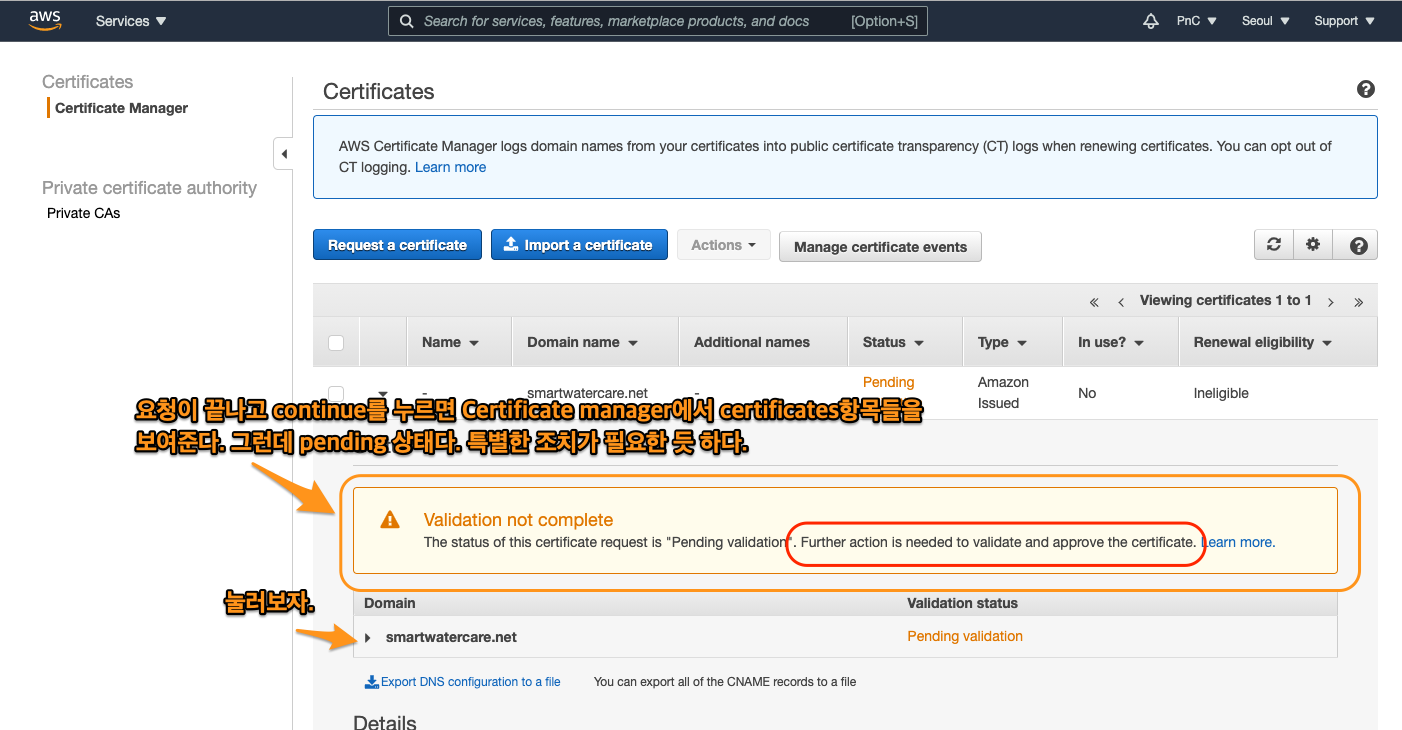Screen dimensions: 1402x730
Task: Expand the smartwatercare.net domain row
Action: pyautogui.click(x=368, y=638)
